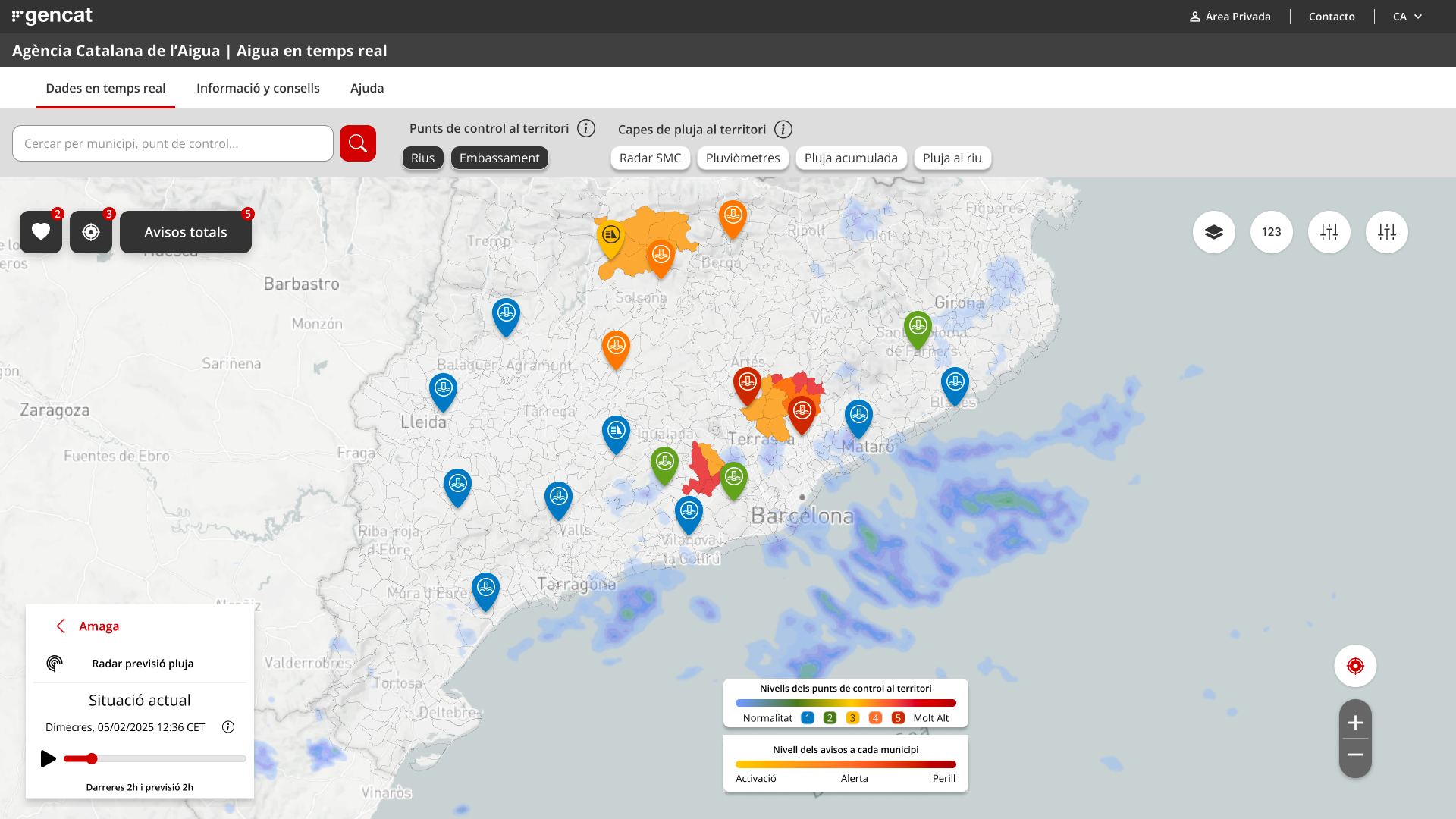Focus the Cercar per municipi search field
Image resolution: width=1456 pixels, height=819 pixels.
coord(173,143)
